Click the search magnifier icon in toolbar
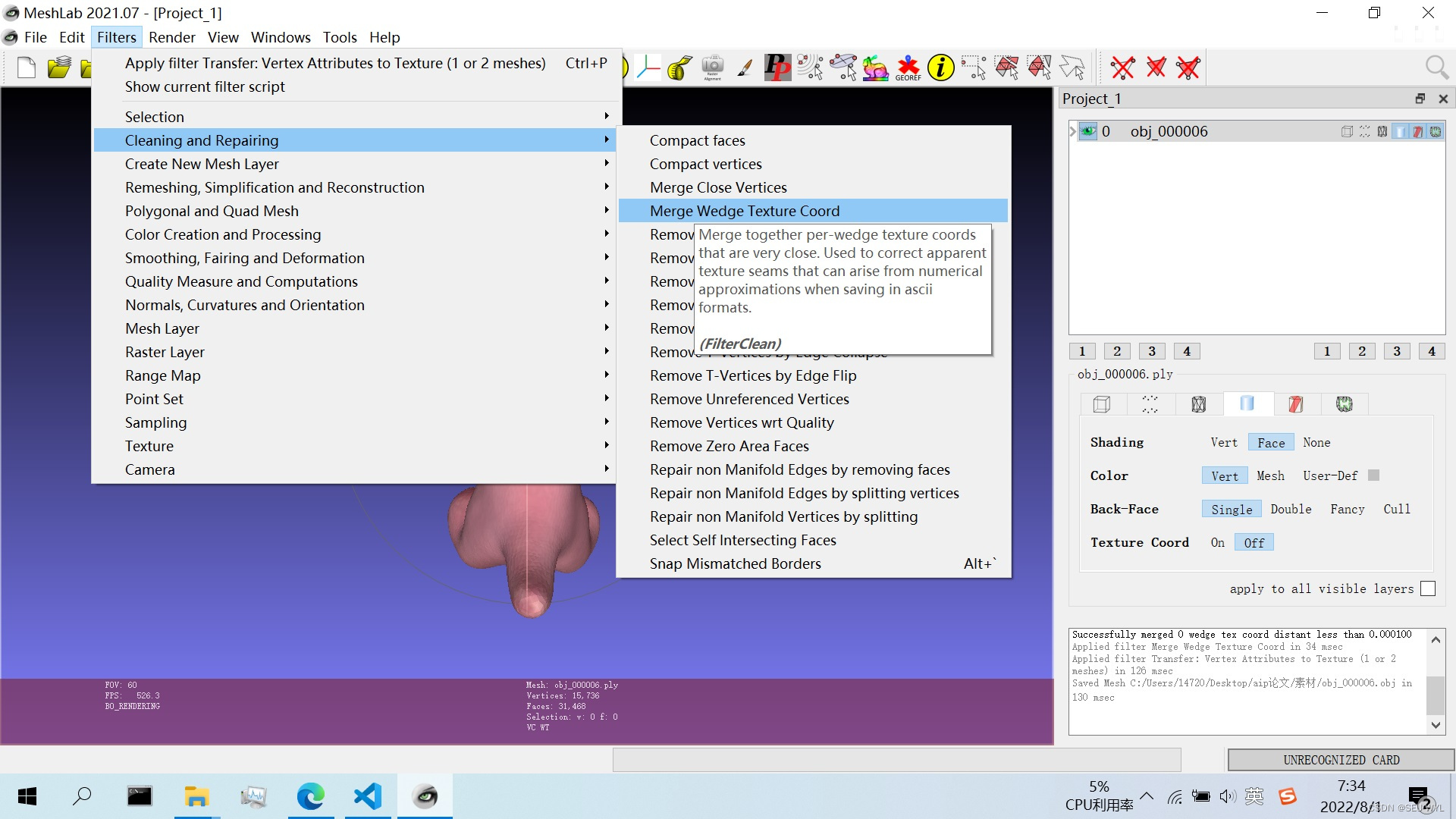 pos(1436,67)
